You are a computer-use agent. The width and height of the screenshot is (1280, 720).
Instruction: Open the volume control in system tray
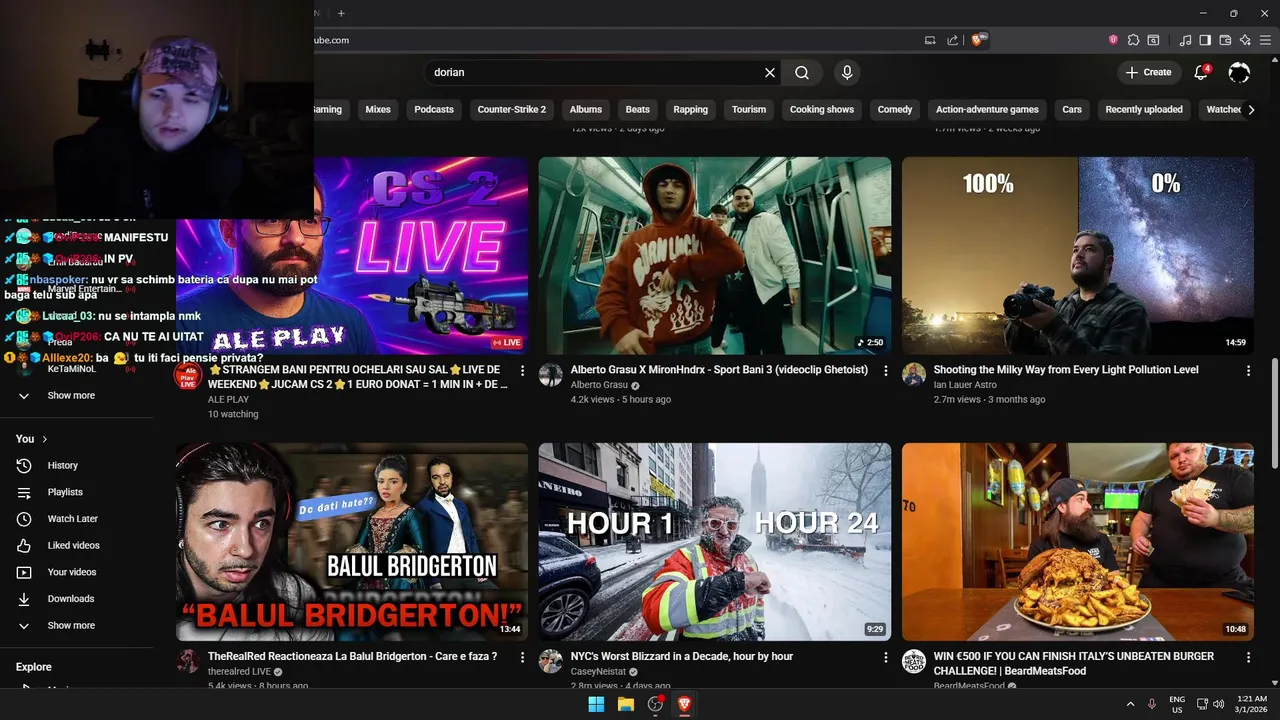point(1219,704)
